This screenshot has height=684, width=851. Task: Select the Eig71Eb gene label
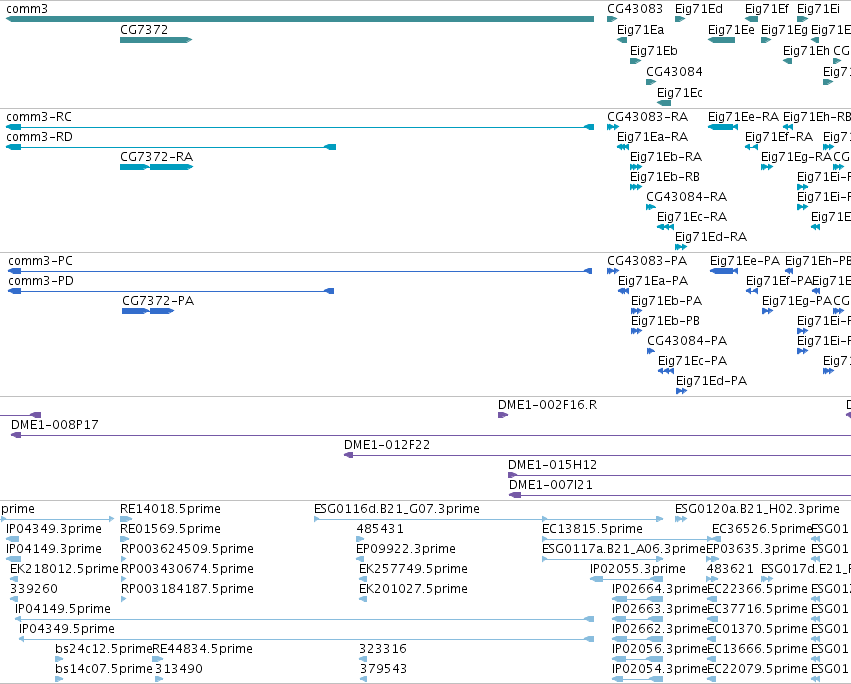click(653, 51)
